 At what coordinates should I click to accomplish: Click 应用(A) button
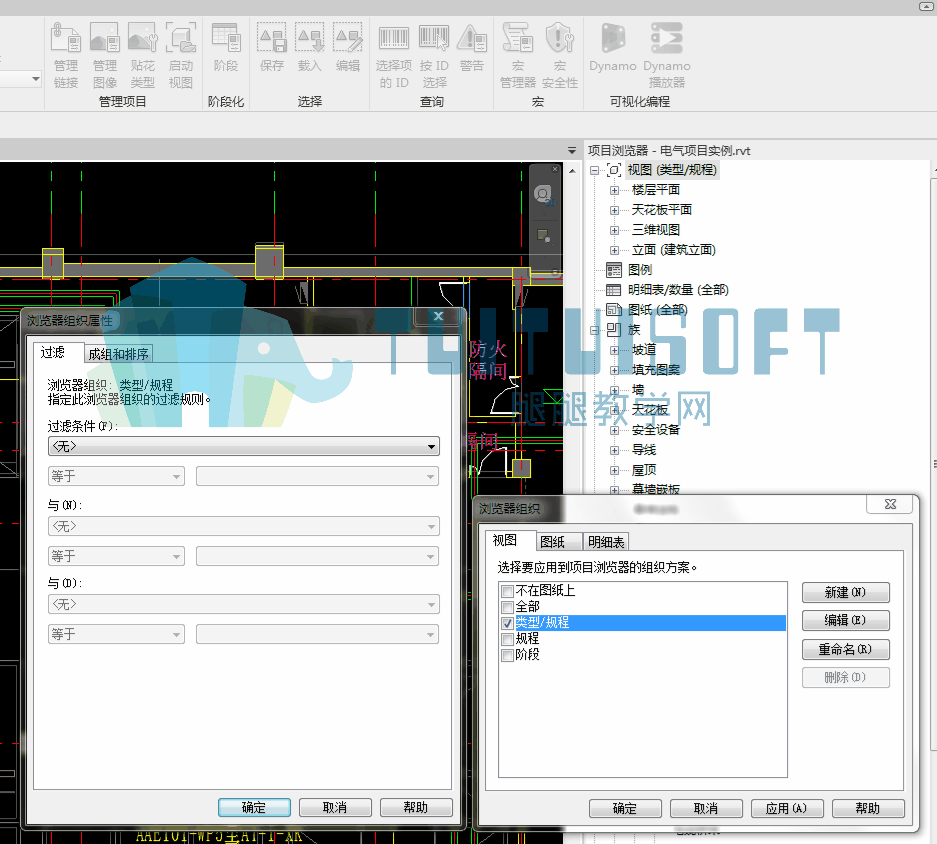click(x=787, y=809)
